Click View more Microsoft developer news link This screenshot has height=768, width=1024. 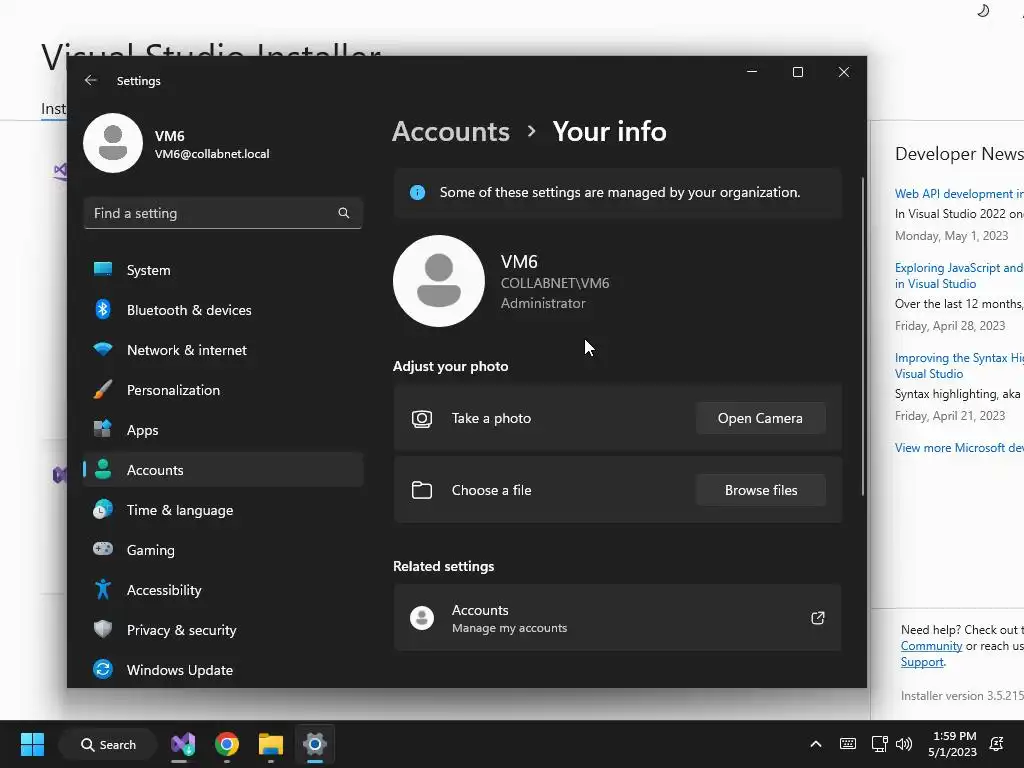pos(959,448)
